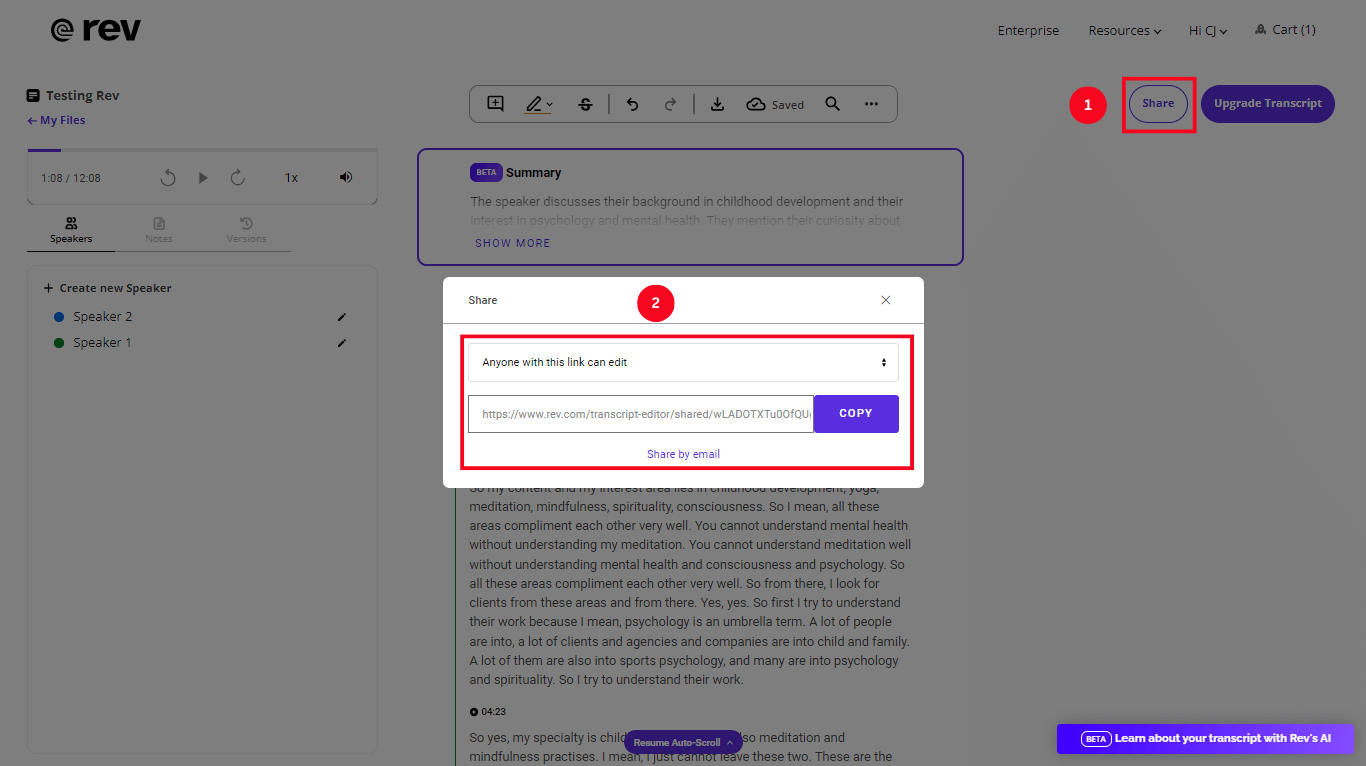
Task: Switch to the Notes tab
Action: [x=159, y=230]
